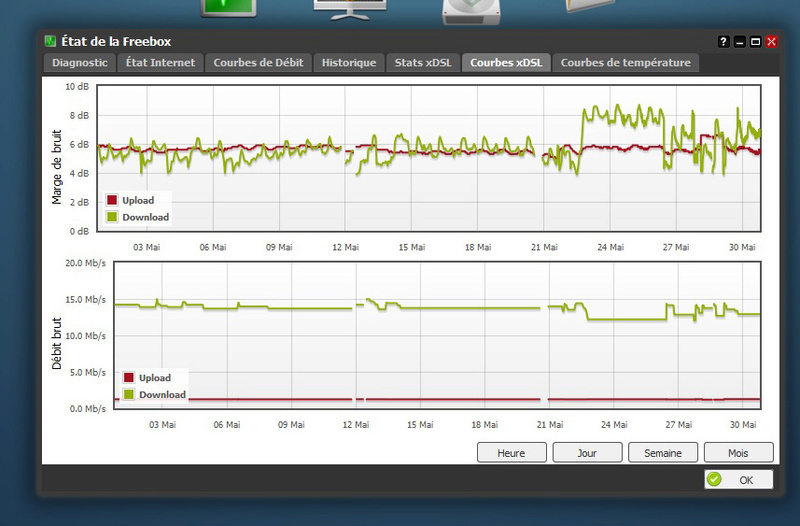
Task: Choose the Mois period button
Action: 738,453
